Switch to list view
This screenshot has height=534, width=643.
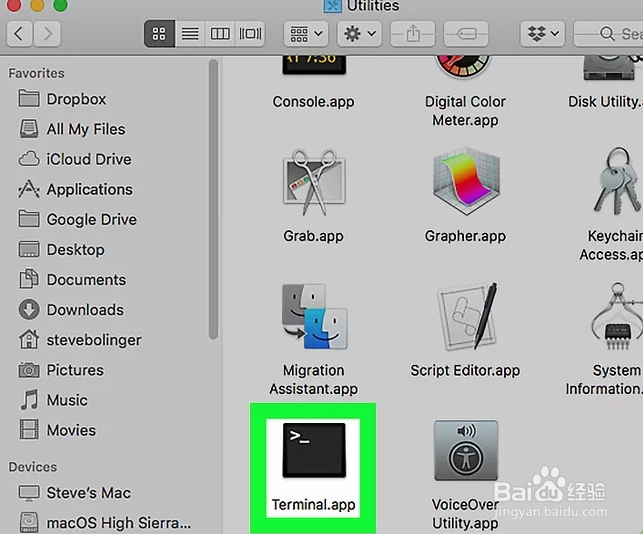(x=190, y=33)
